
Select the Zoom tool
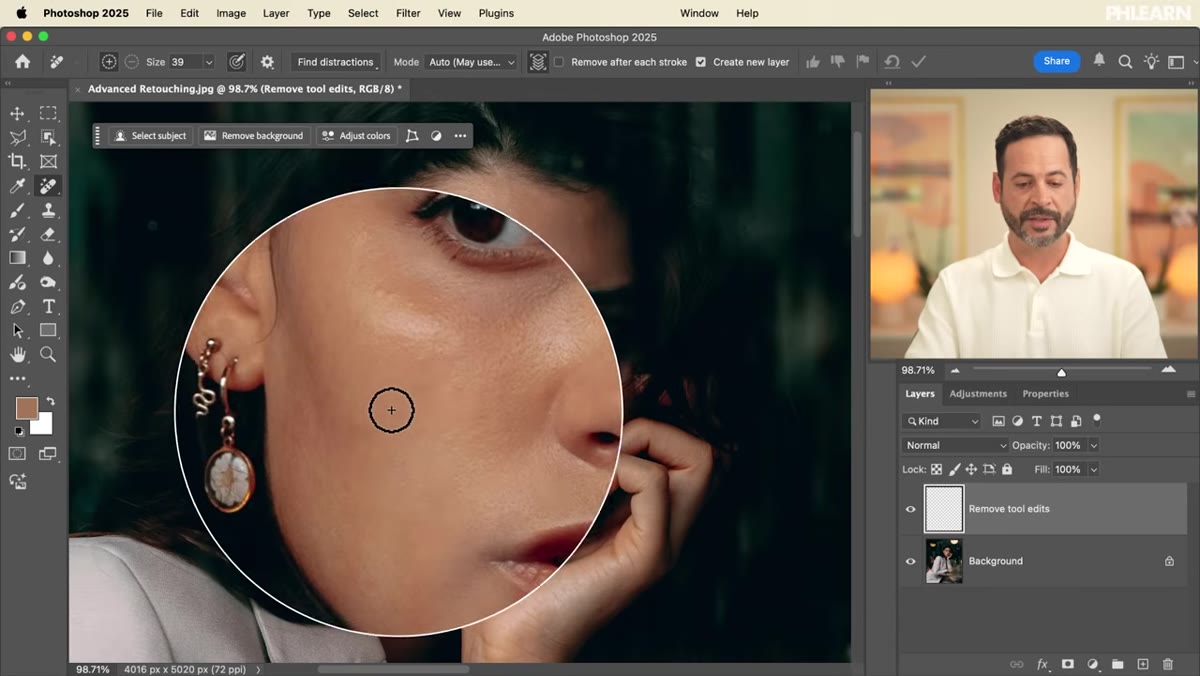(x=48, y=355)
